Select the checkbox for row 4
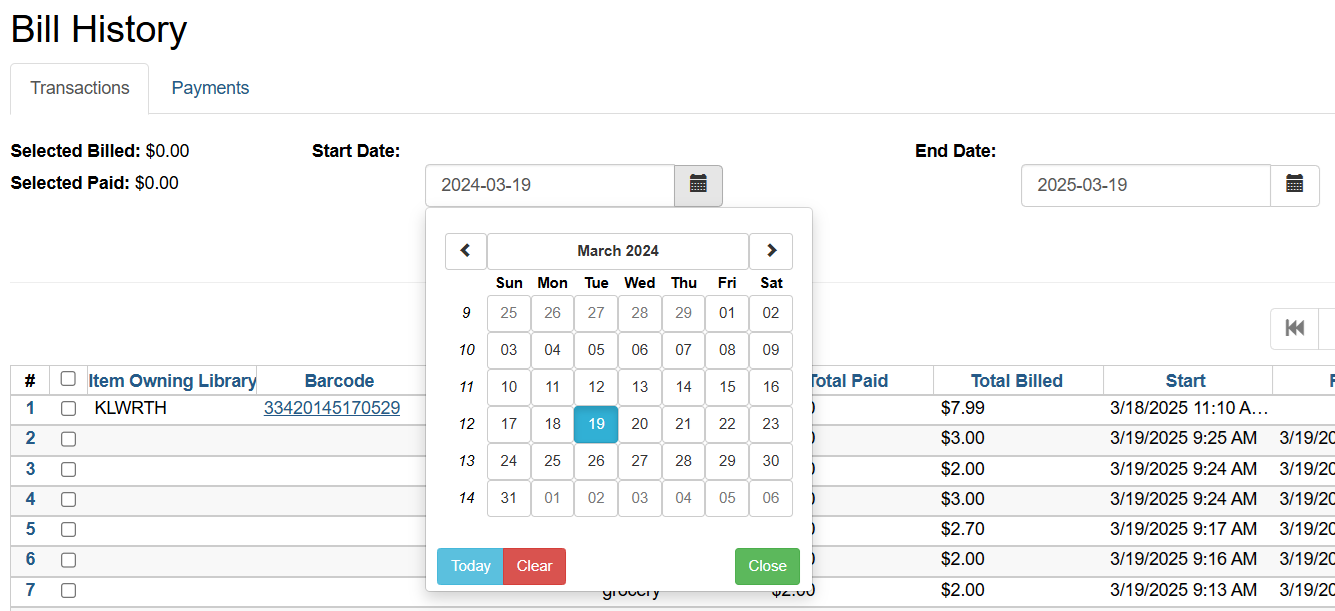This screenshot has height=611, width=1335. (68, 499)
